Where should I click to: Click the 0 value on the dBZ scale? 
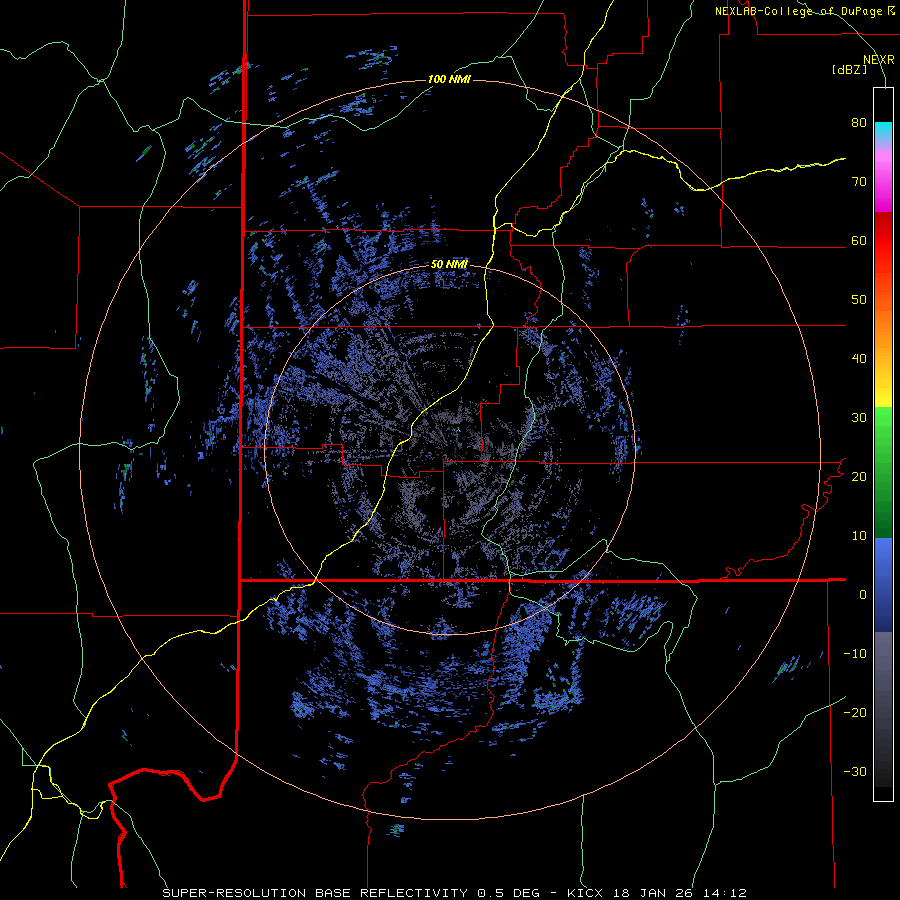click(x=863, y=595)
